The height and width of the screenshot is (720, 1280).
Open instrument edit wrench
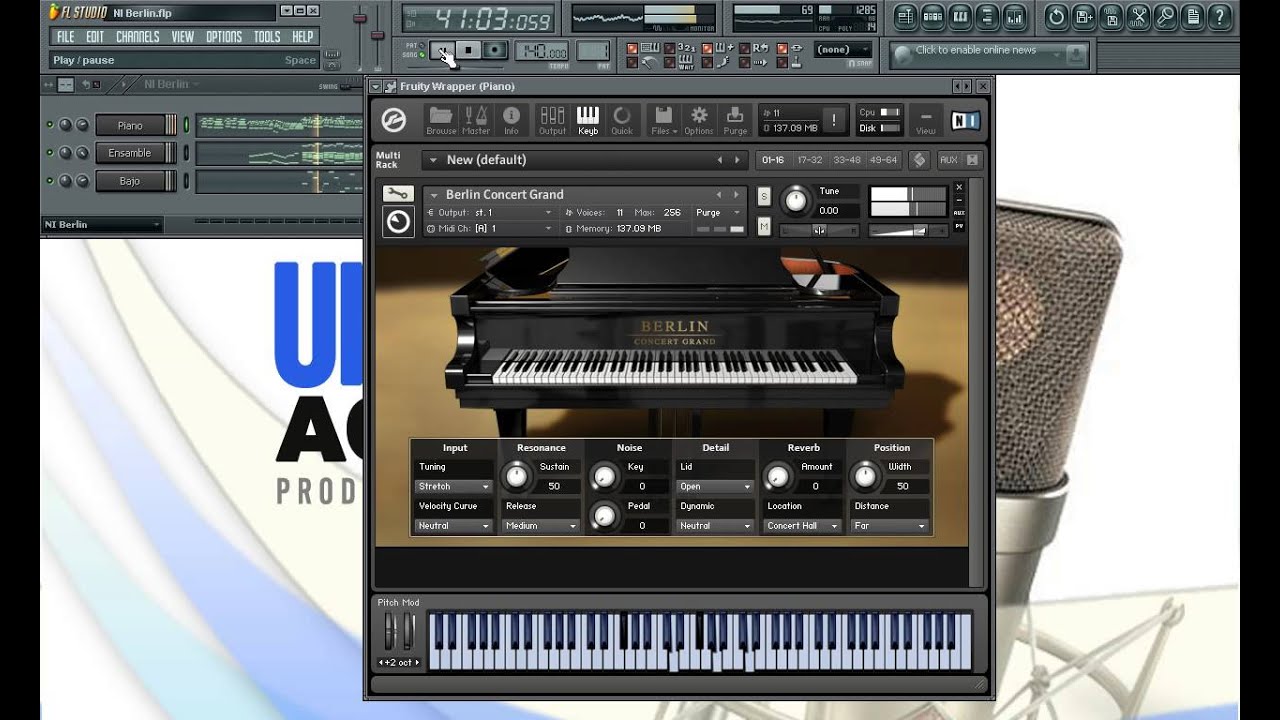(397, 194)
